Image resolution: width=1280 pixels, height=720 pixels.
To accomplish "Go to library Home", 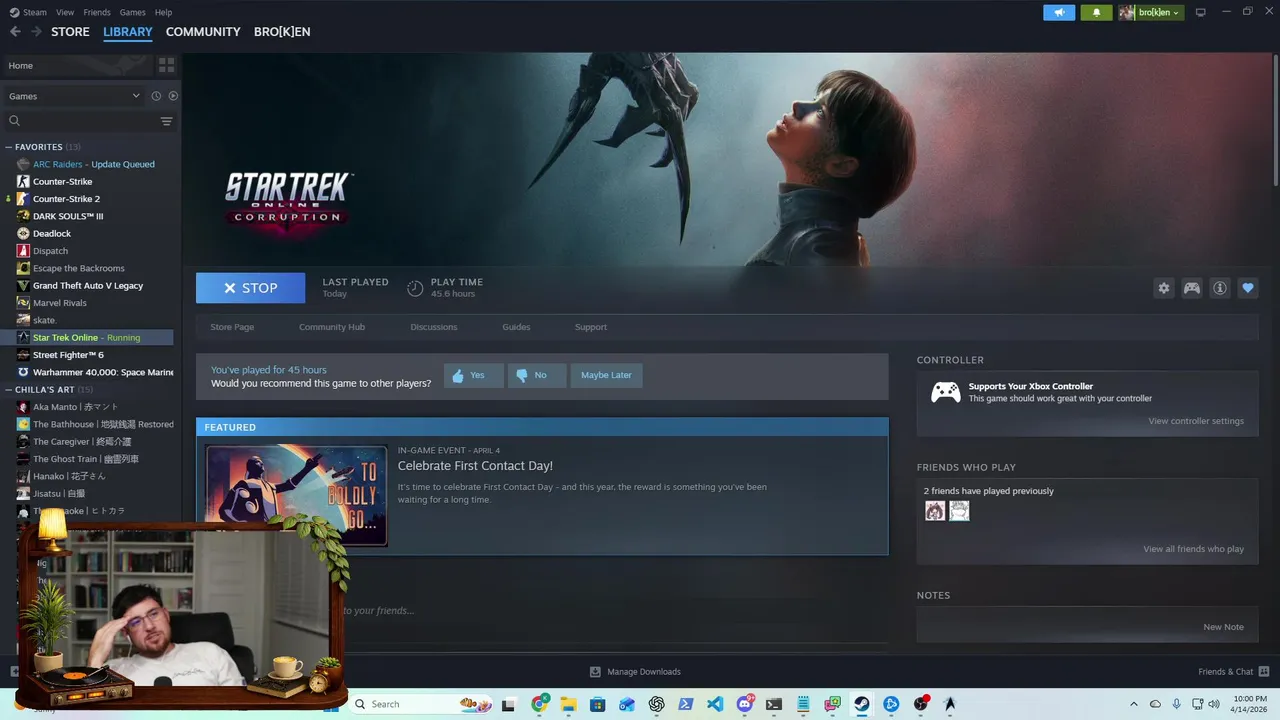I will click(76, 65).
